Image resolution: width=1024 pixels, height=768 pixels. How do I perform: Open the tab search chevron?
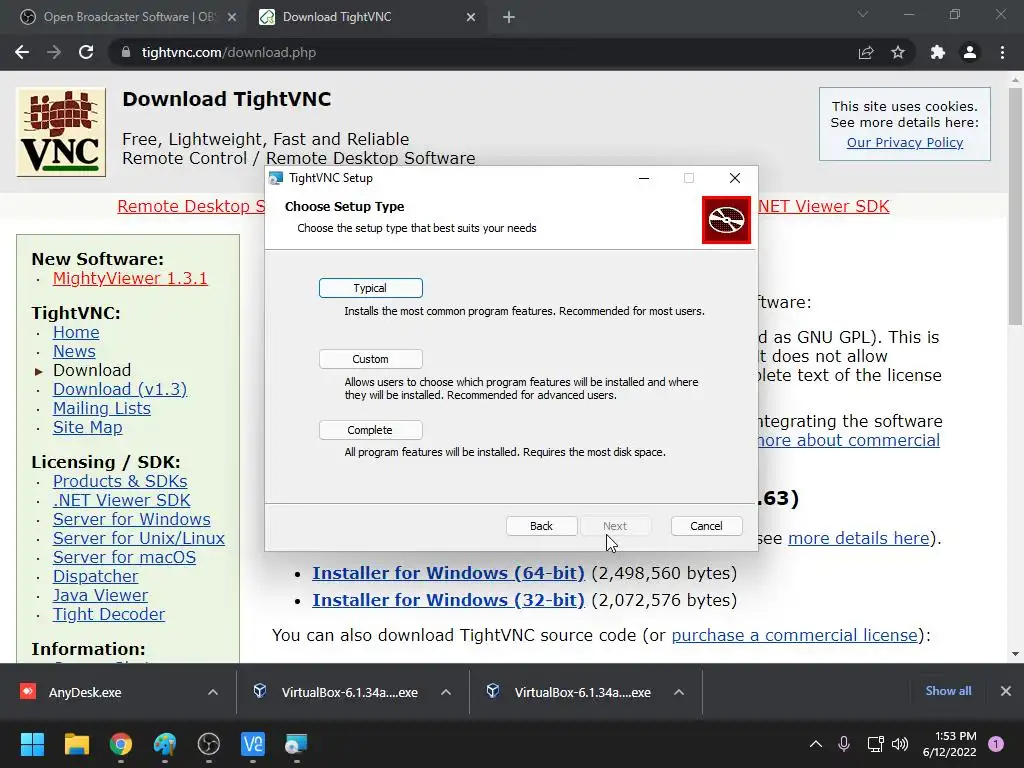tap(863, 14)
